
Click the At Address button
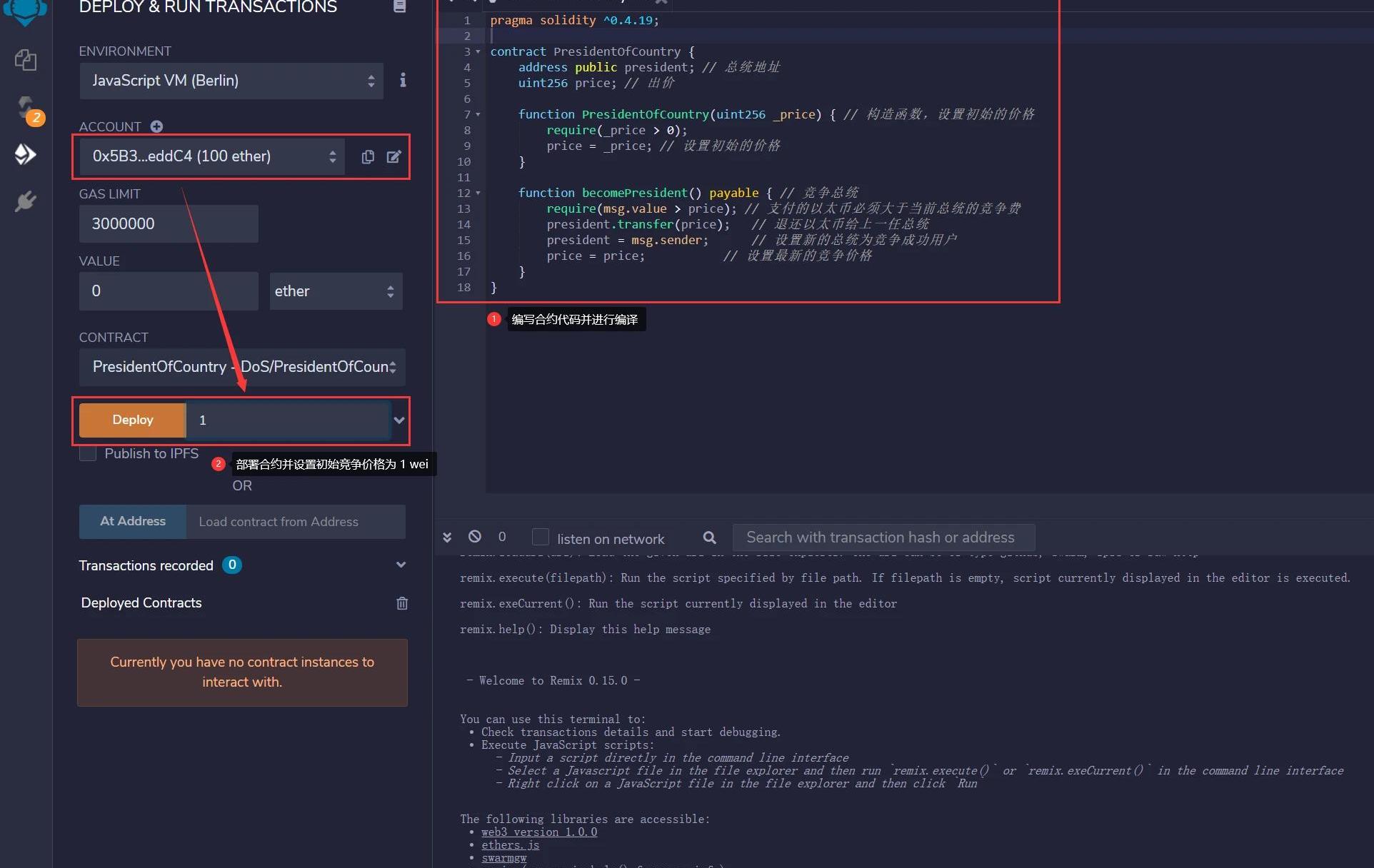click(133, 521)
